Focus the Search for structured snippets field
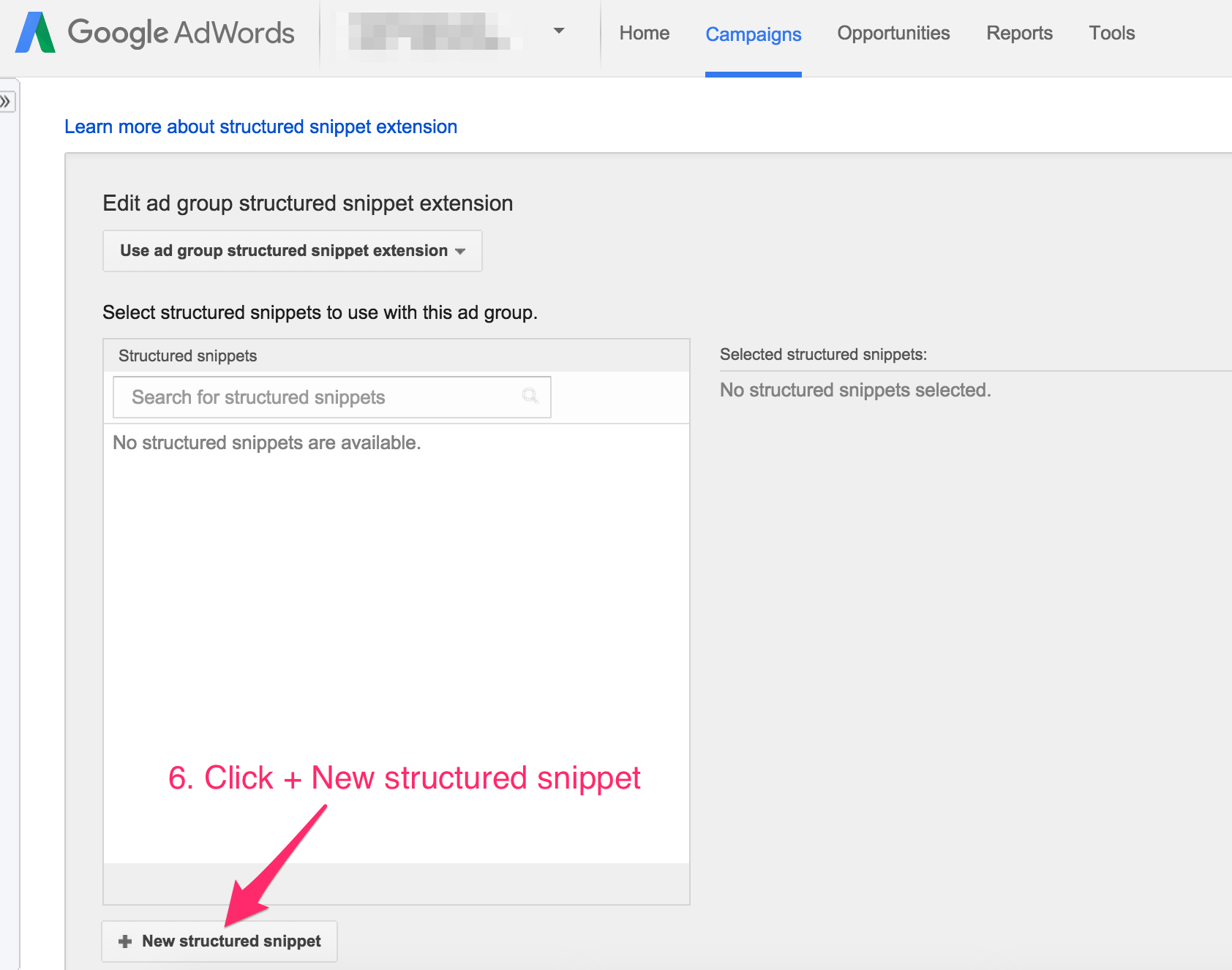Screen dimensions: 1232x970 tap(332, 397)
